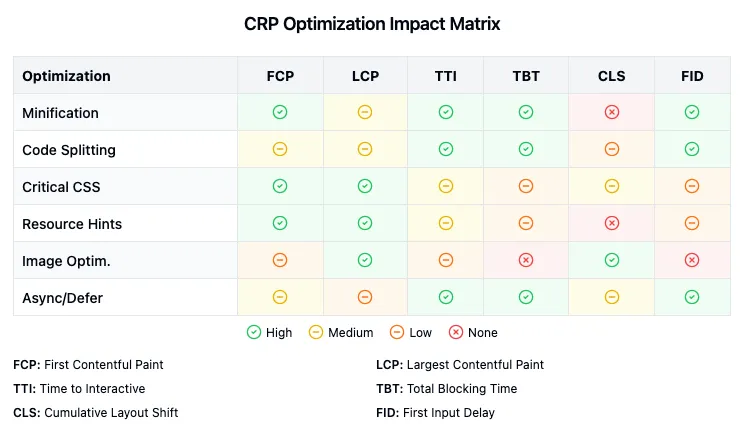This screenshot has width=746, height=441.
Task: Select the Critical CSS LCP high icon
Action: [365, 186]
